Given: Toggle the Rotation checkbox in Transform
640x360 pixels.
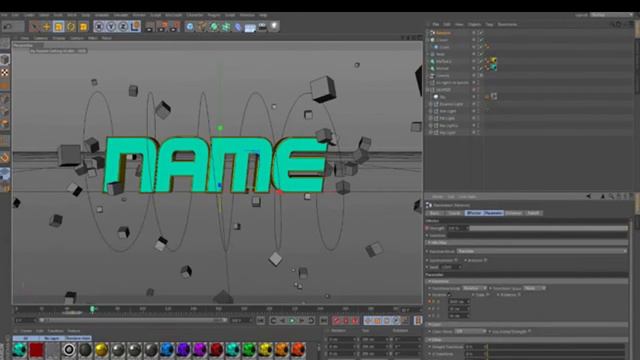Looking at the screenshot, I should 519,294.
